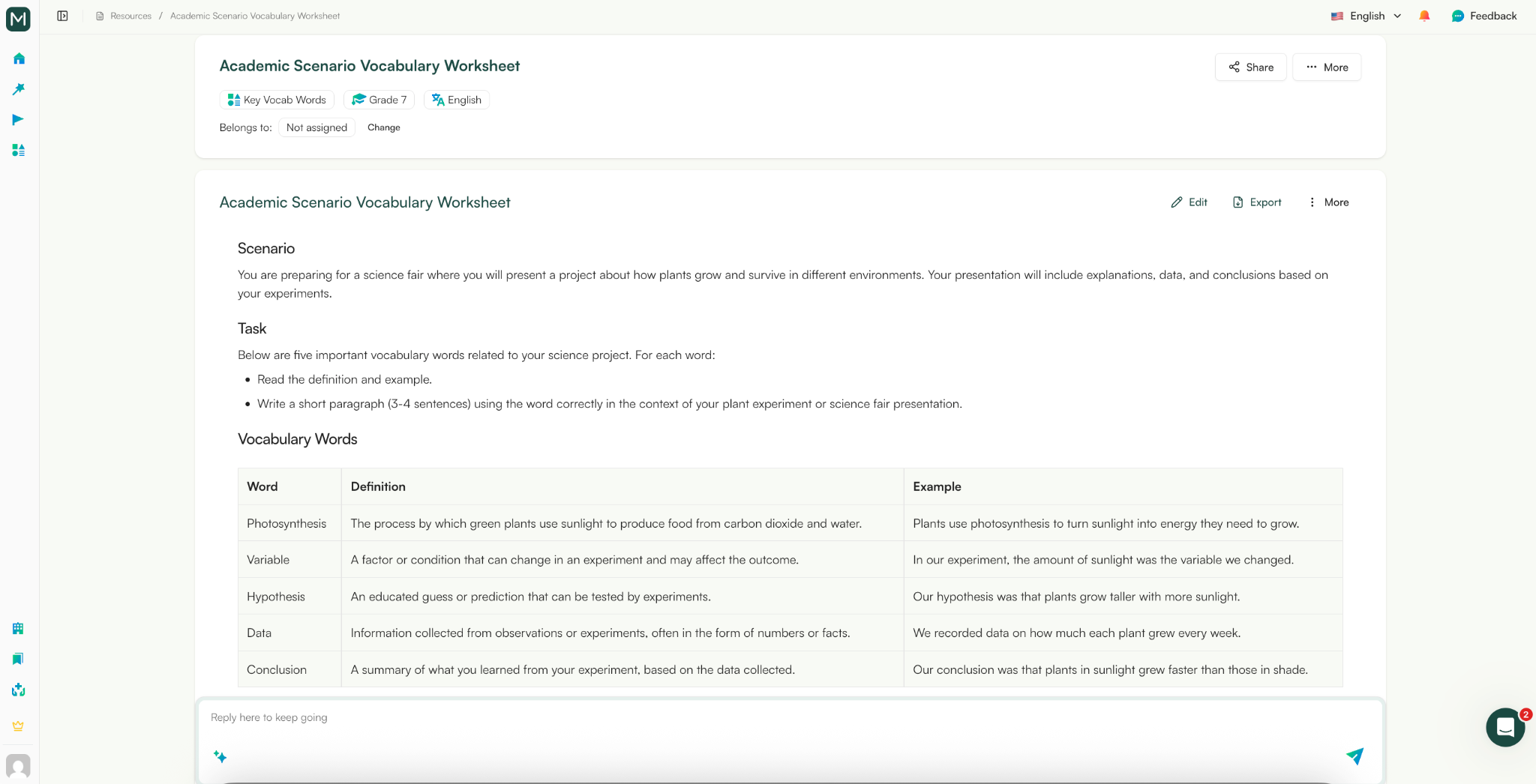Open the Home sidebar icon
1536x784 pixels.
point(18,58)
